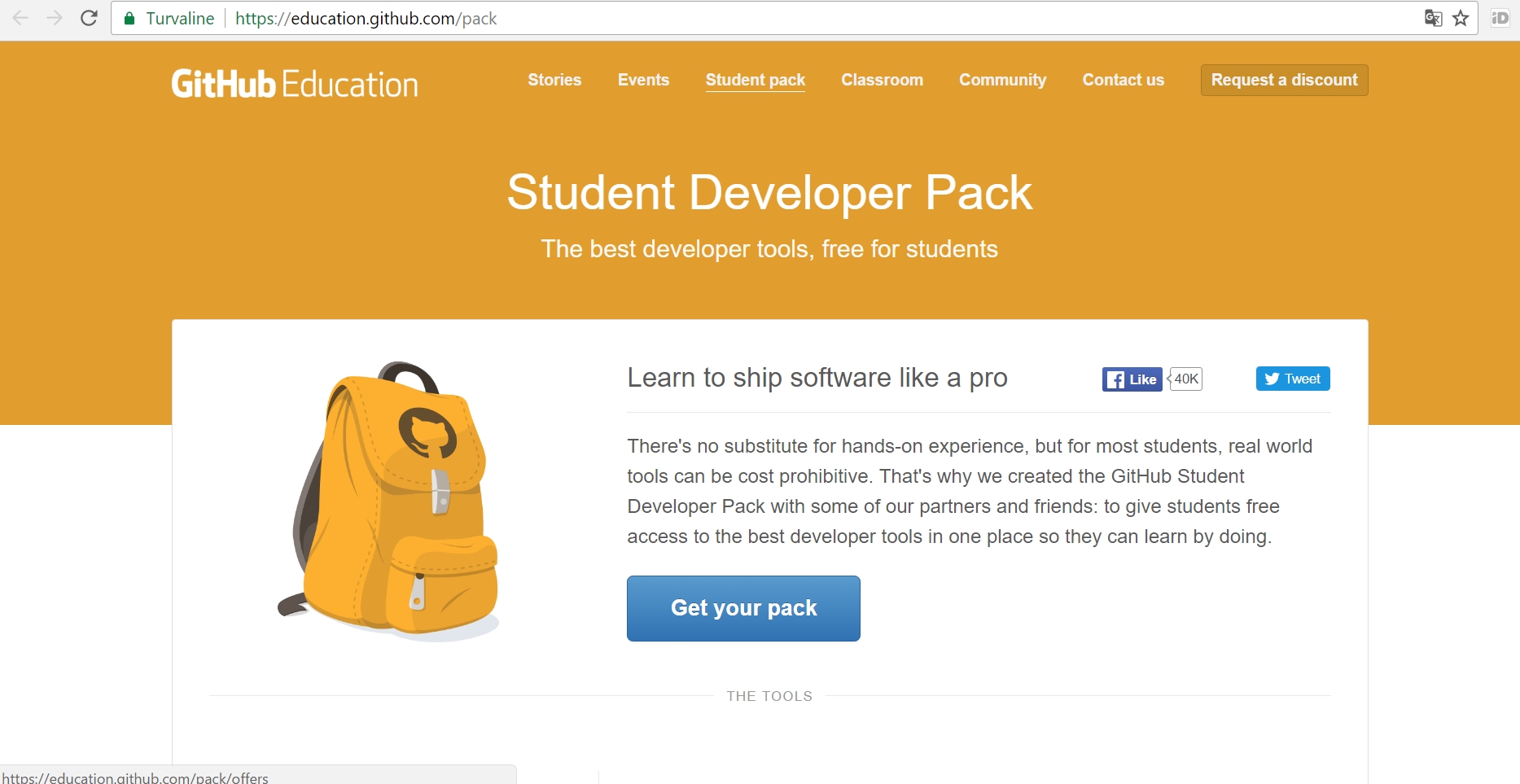Click the 'The best developer tools' subtitle
The height and width of the screenshot is (784, 1520).
pos(769,249)
